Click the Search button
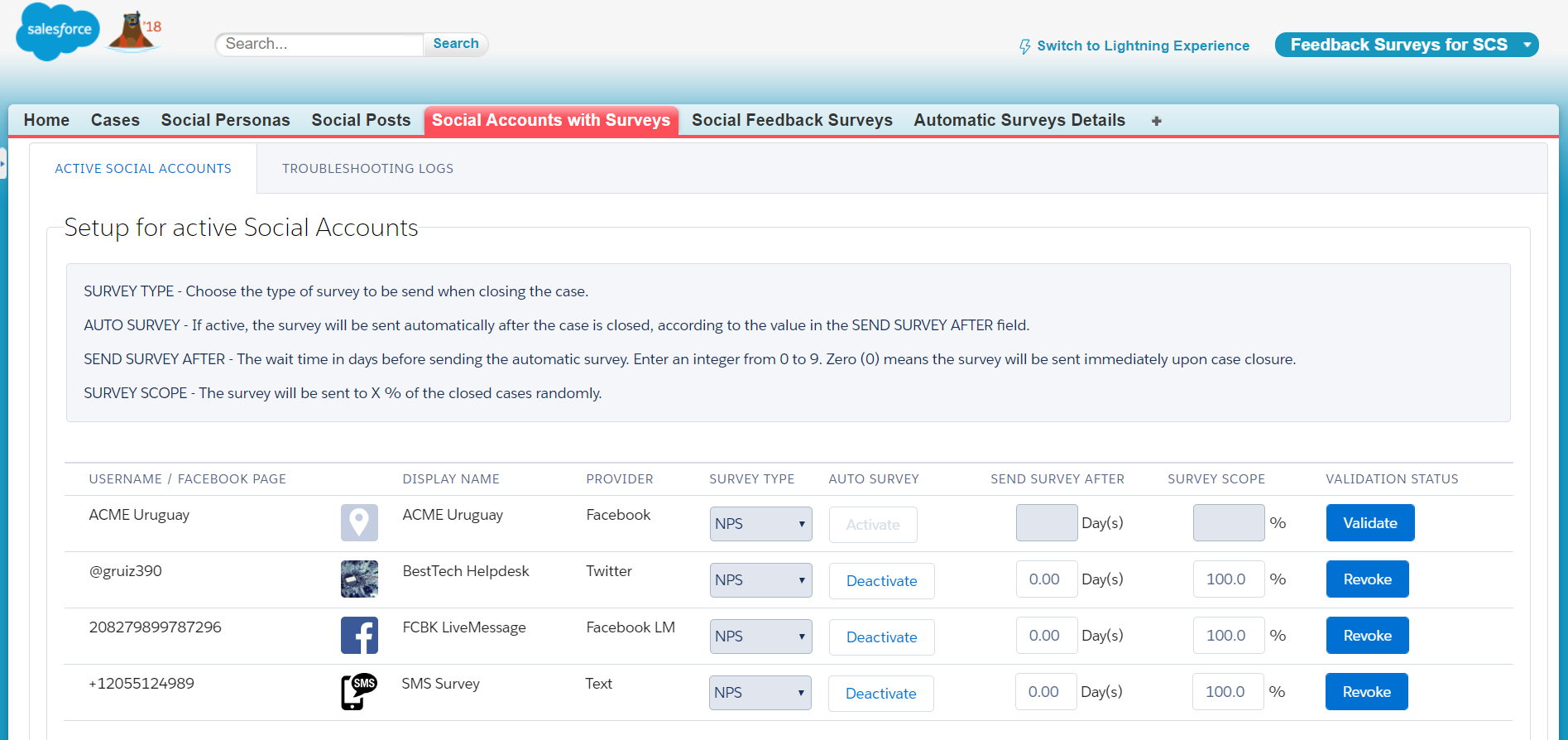Screen dimensions: 1568x740 456,44
